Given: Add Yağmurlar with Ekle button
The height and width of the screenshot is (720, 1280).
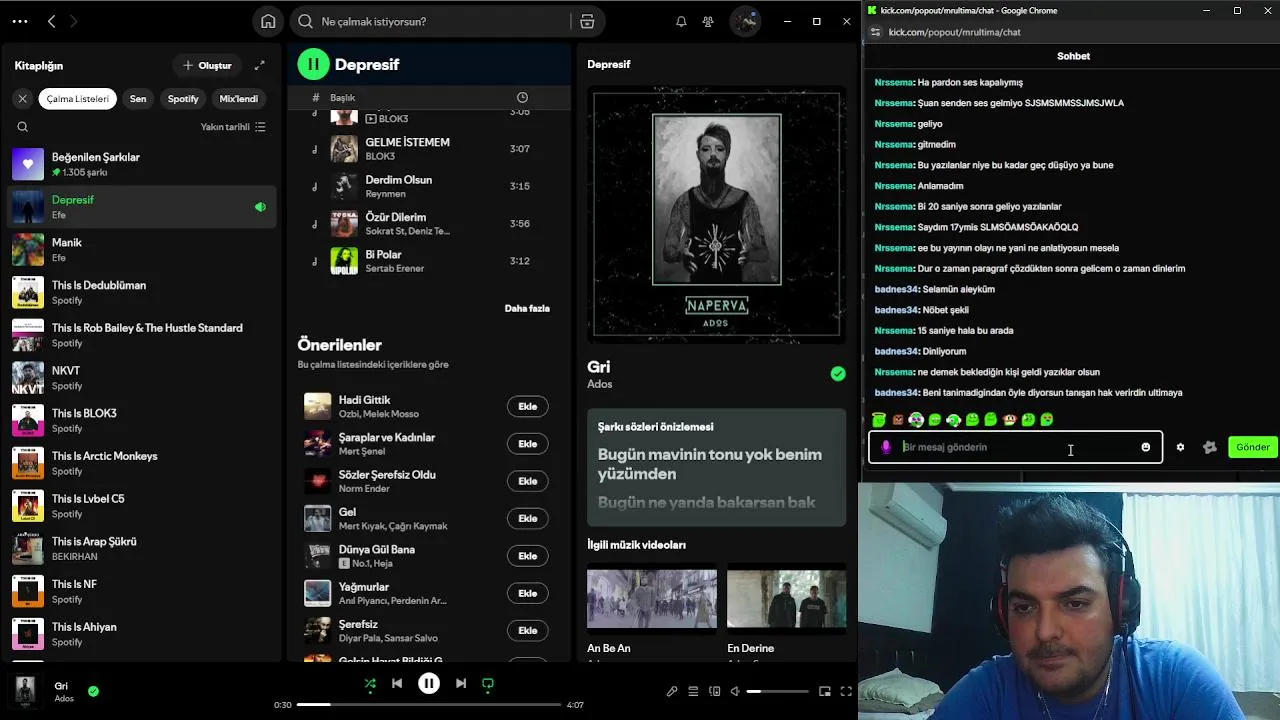Looking at the screenshot, I should (x=527, y=593).
